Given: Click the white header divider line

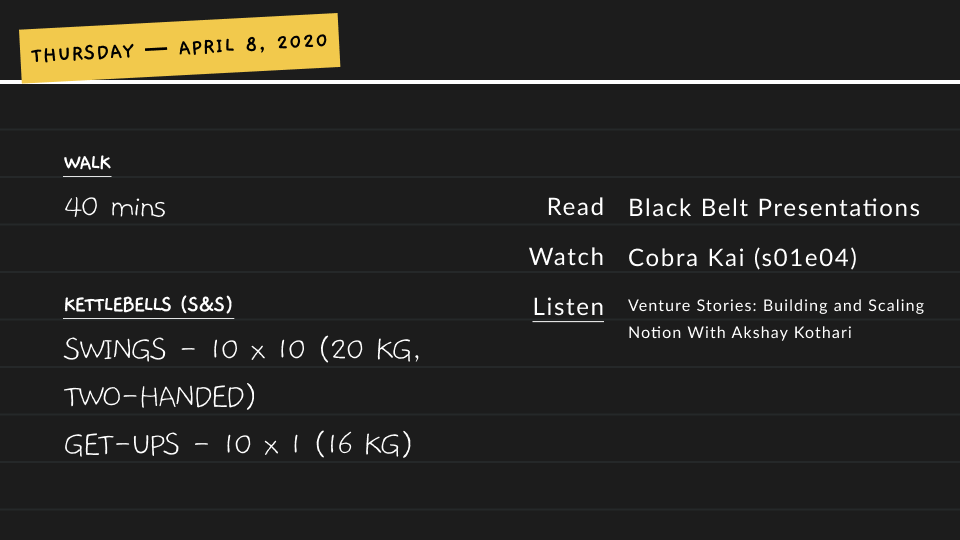Looking at the screenshot, I should coord(480,82).
